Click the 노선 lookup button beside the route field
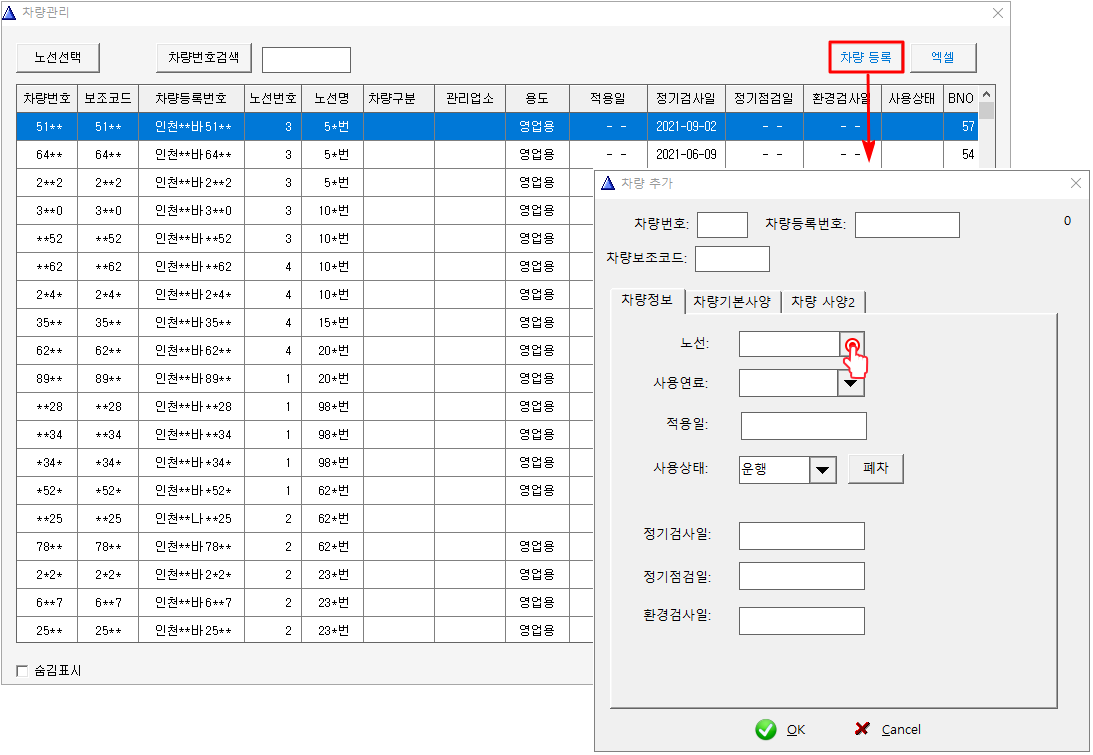Viewport: 1093px width, 755px height. tap(852, 344)
